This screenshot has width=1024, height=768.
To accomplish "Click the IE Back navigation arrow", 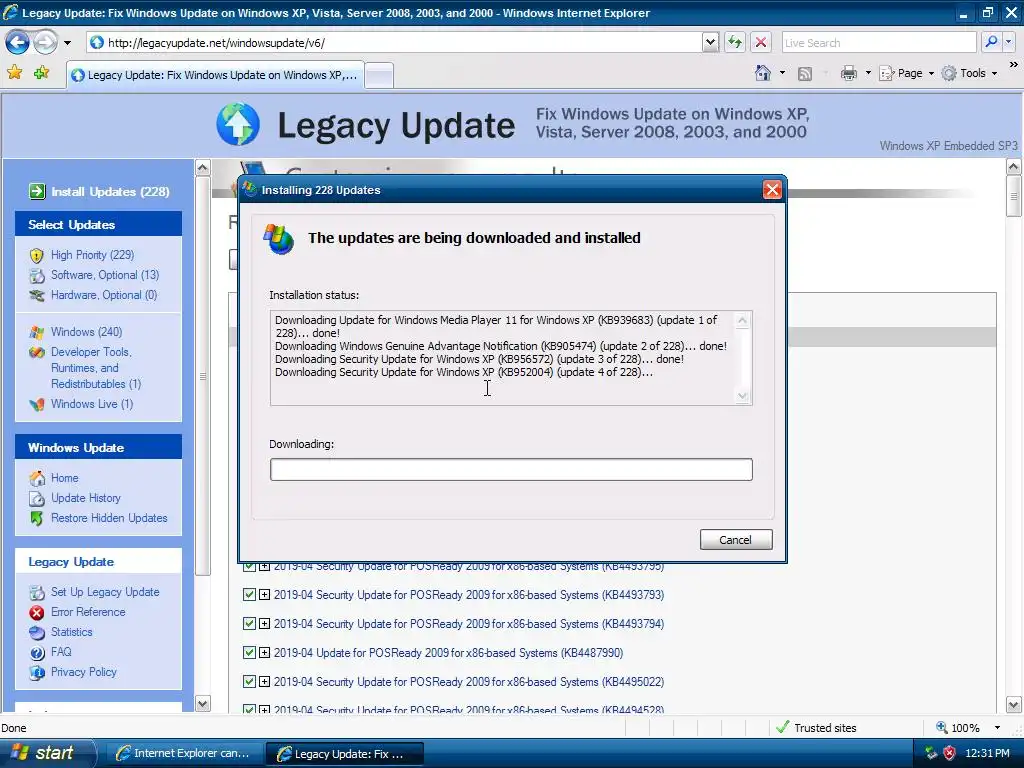I will tap(17, 43).
